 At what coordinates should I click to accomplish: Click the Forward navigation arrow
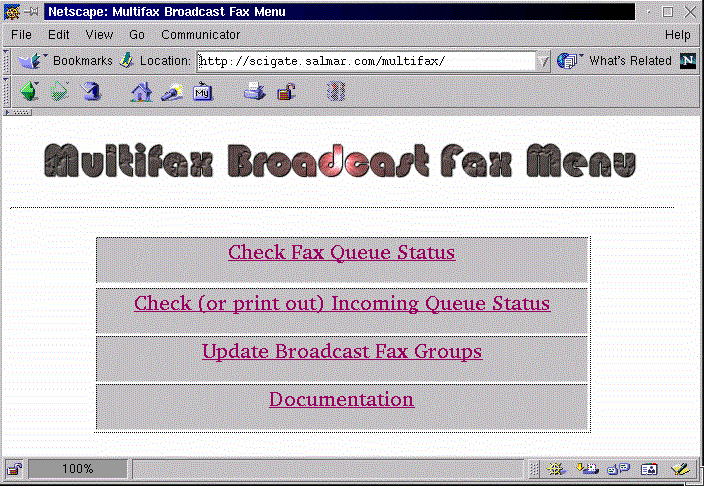coord(61,92)
